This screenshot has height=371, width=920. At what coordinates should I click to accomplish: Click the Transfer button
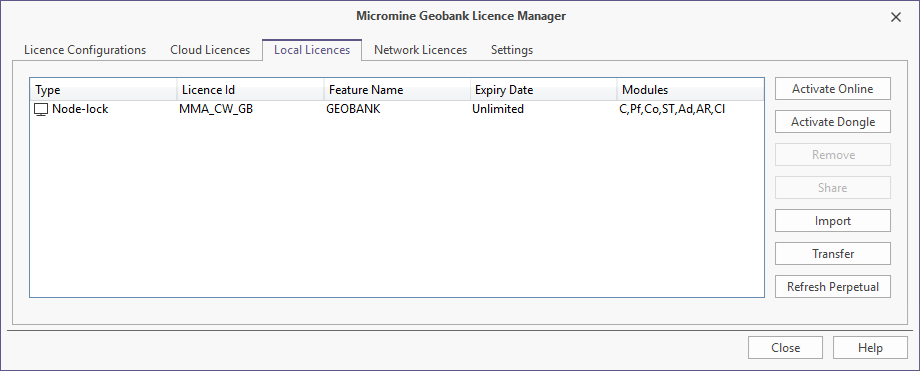[x=833, y=254]
